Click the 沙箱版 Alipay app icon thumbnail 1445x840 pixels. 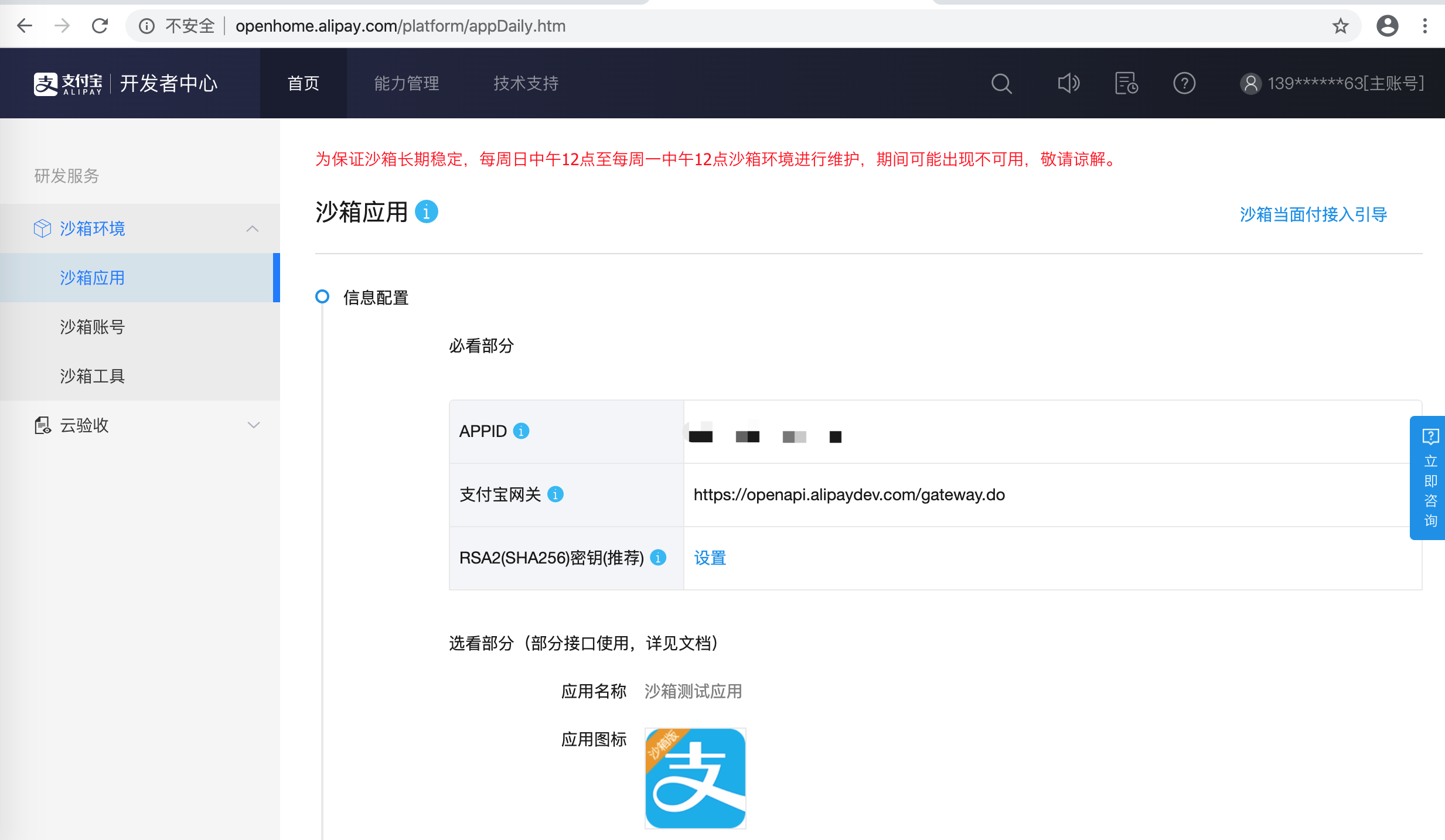pos(696,778)
